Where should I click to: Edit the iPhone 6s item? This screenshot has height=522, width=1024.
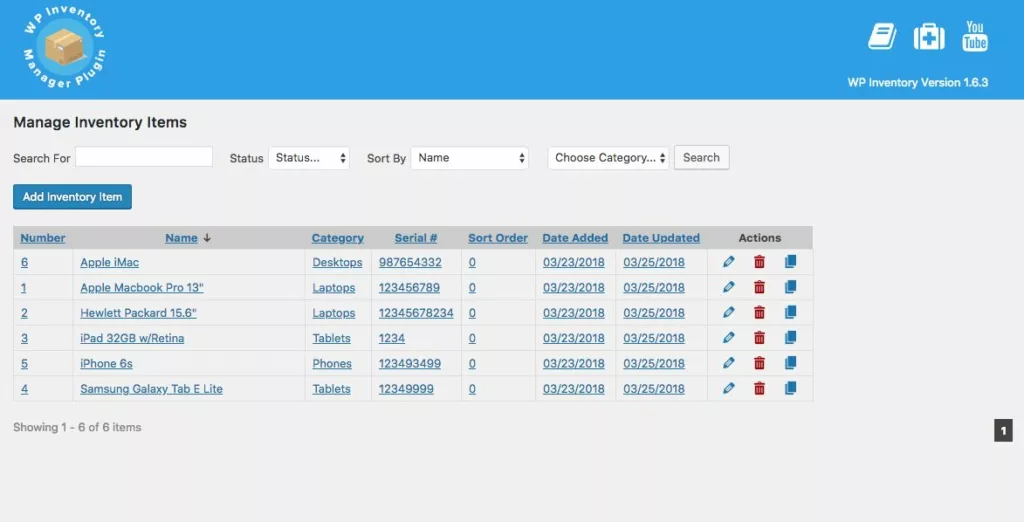pos(729,363)
